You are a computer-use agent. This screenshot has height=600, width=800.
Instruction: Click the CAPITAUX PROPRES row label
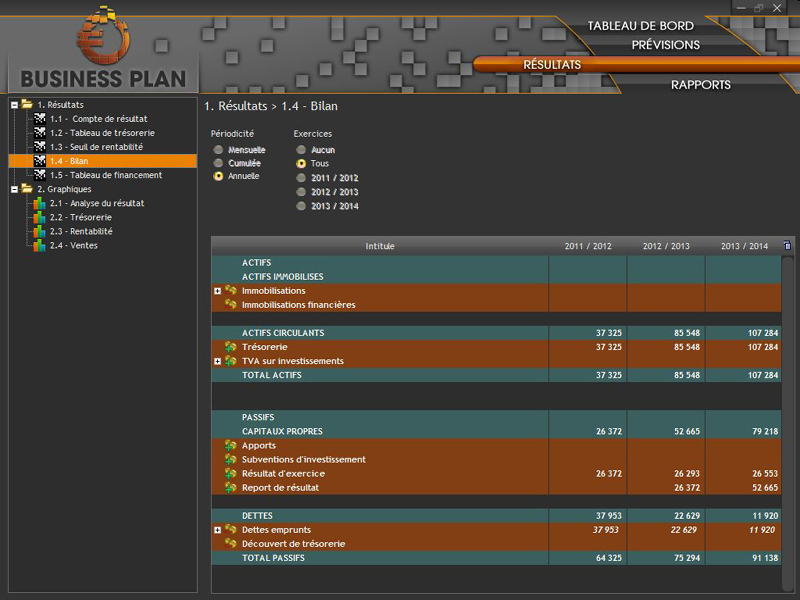pos(282,431)
